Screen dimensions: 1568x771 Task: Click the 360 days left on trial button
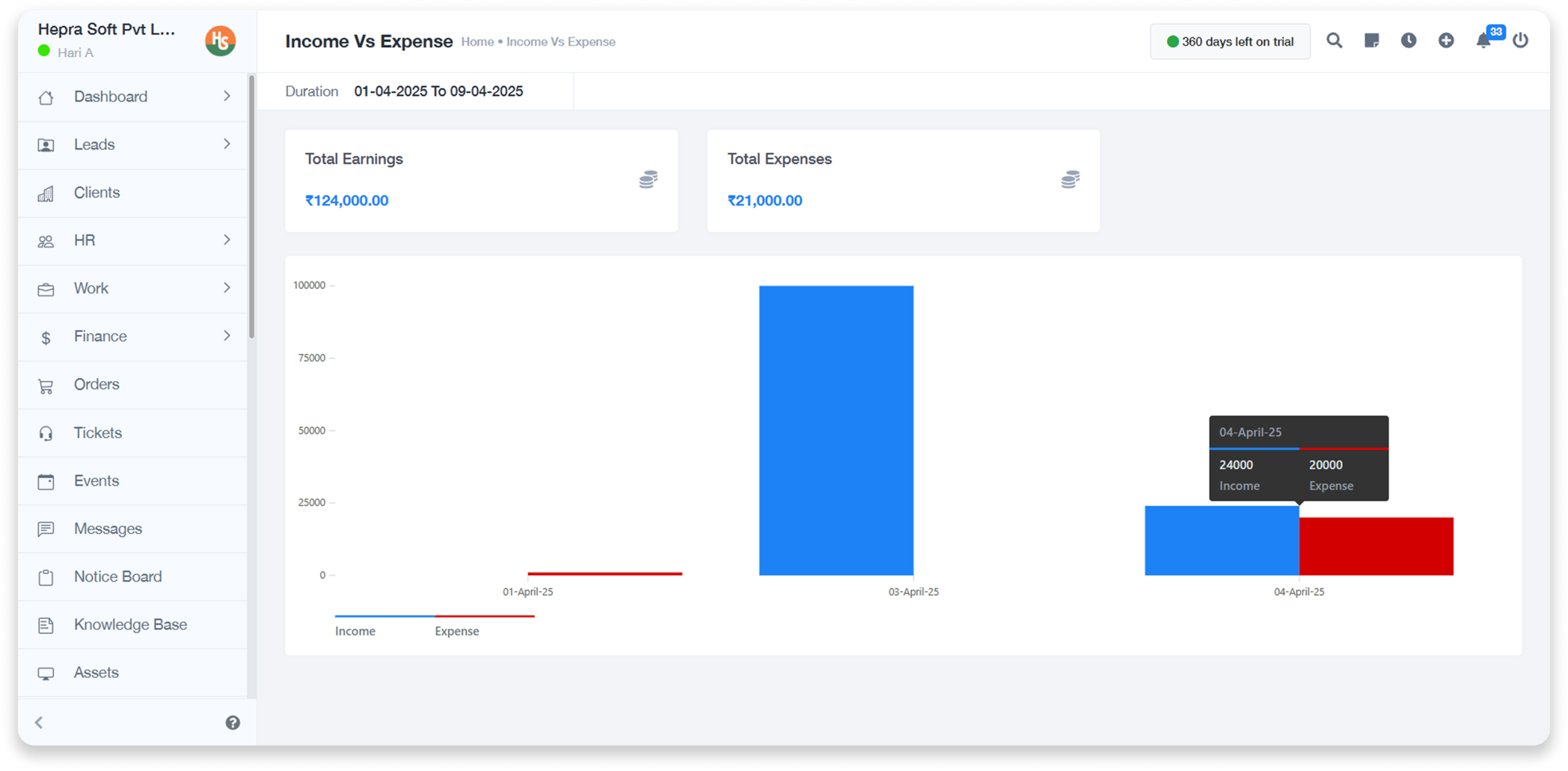[1230, 42]
